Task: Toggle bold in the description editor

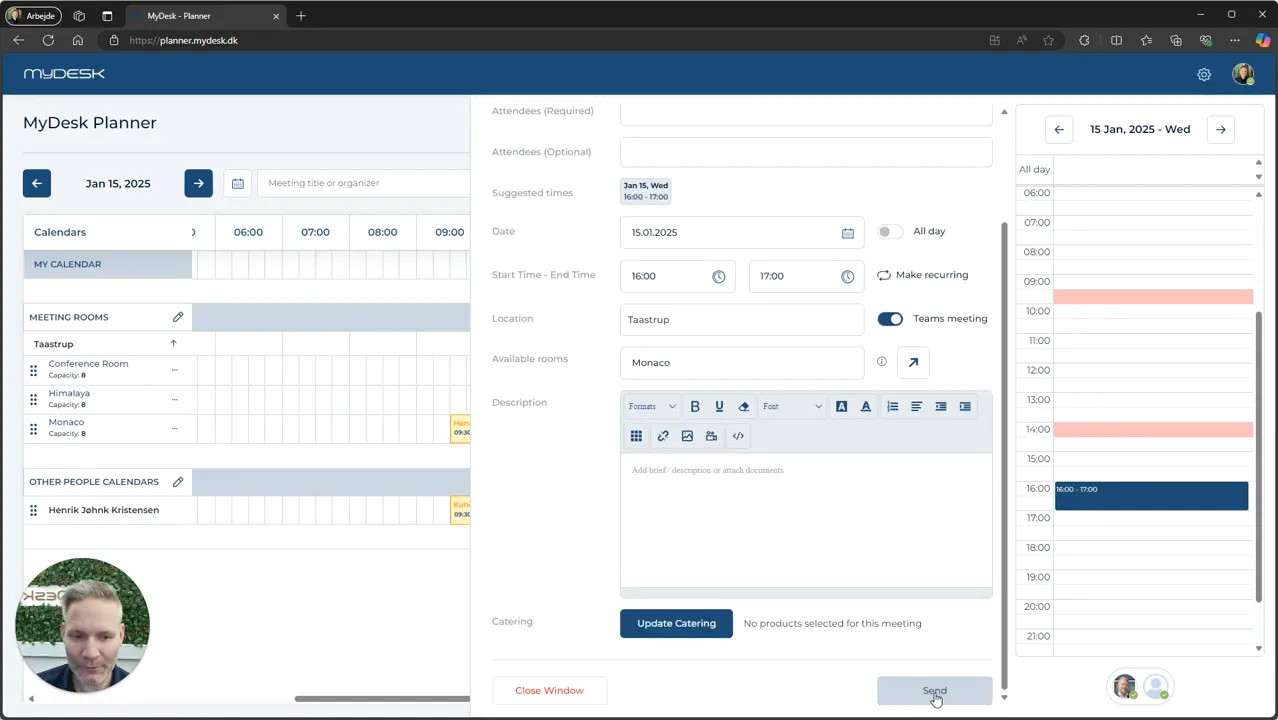Action: point(695,407)
